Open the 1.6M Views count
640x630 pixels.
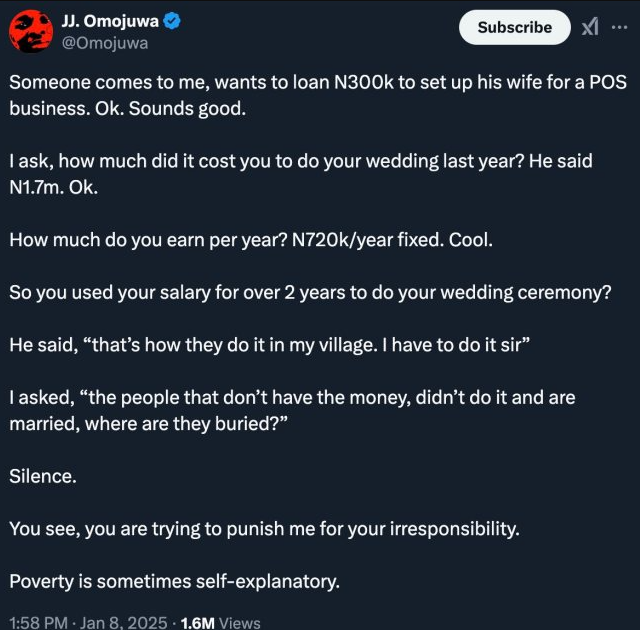tap(220, 622)
